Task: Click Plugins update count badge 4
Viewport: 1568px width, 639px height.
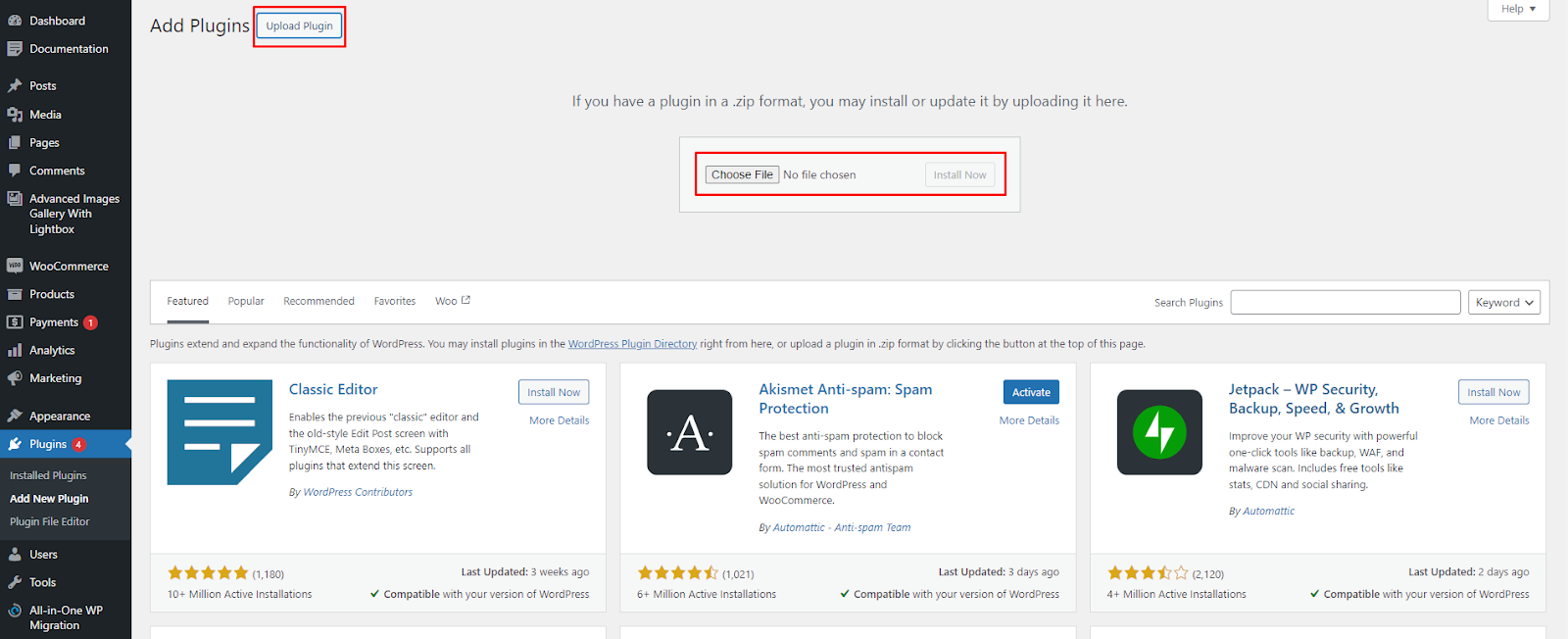Action: pos(79,444)
